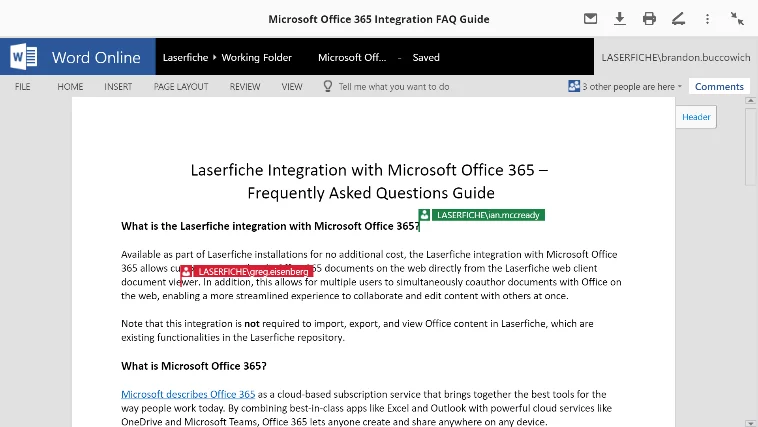Image resolution: width=758 pixels, height=427 pixels.
Task: Click the vertical scrollbar down arrow
Action: coord(750,423)
